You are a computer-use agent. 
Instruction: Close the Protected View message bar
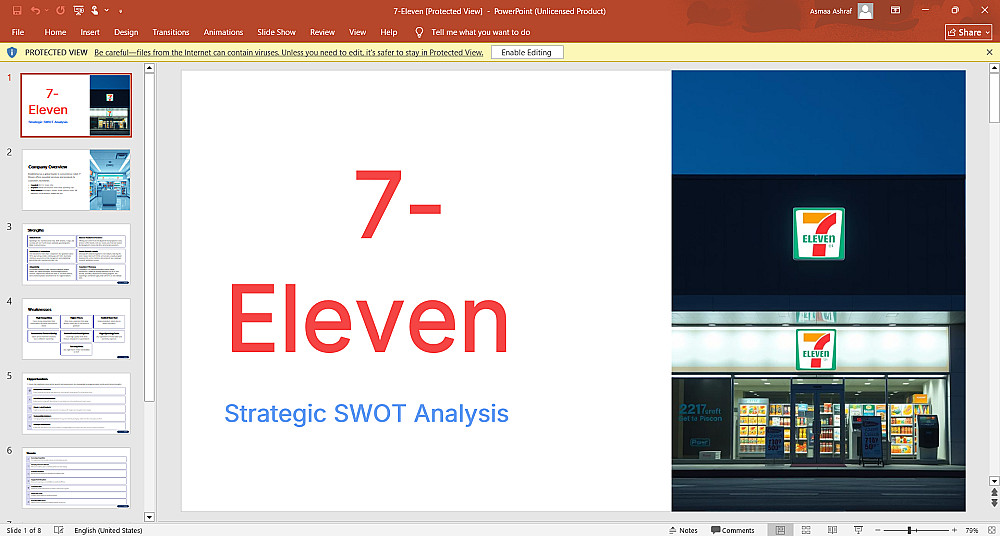[989, 52]
